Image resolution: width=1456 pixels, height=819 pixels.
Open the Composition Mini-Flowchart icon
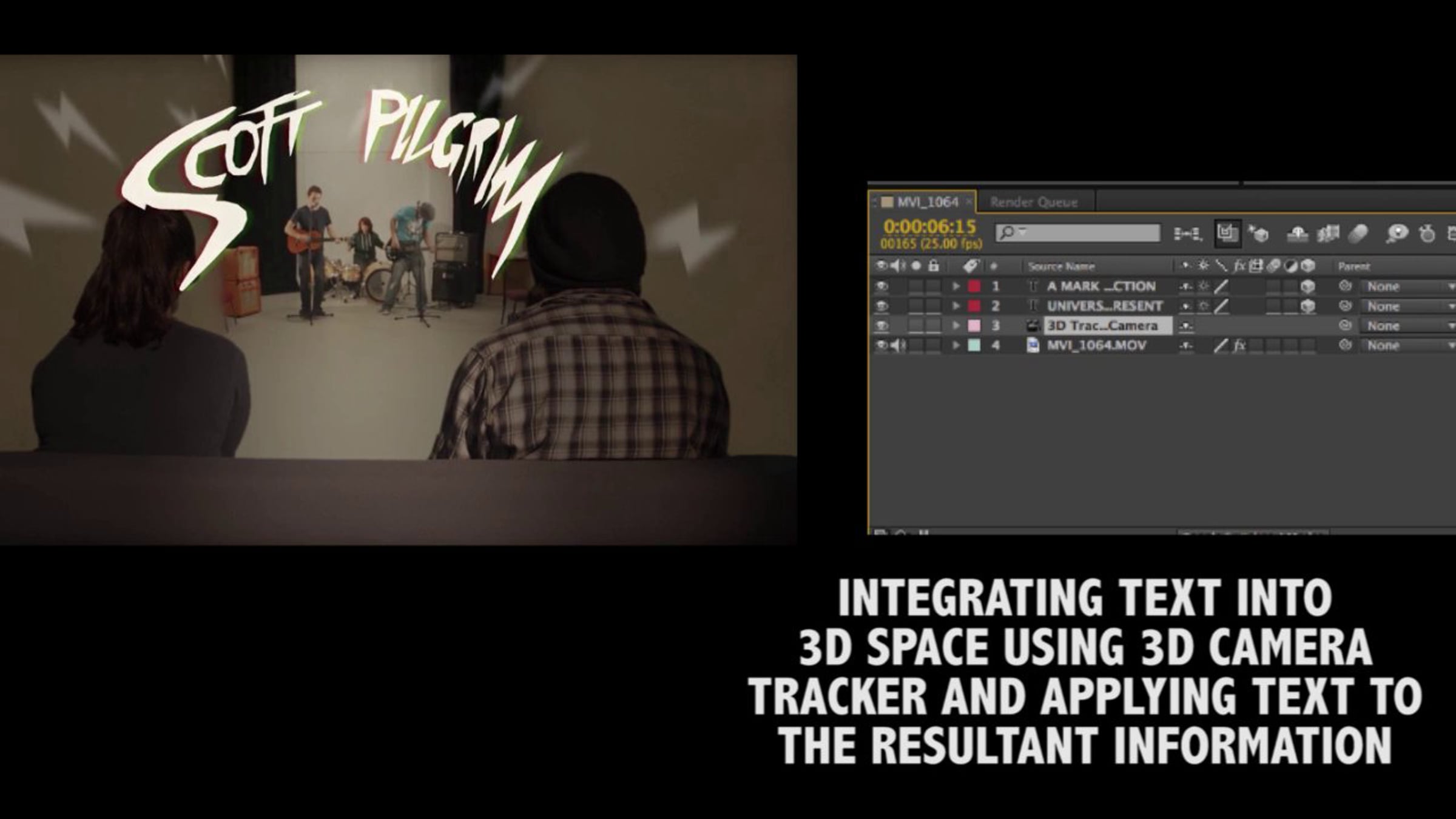pyautogui.click(x=1187, y=234)
